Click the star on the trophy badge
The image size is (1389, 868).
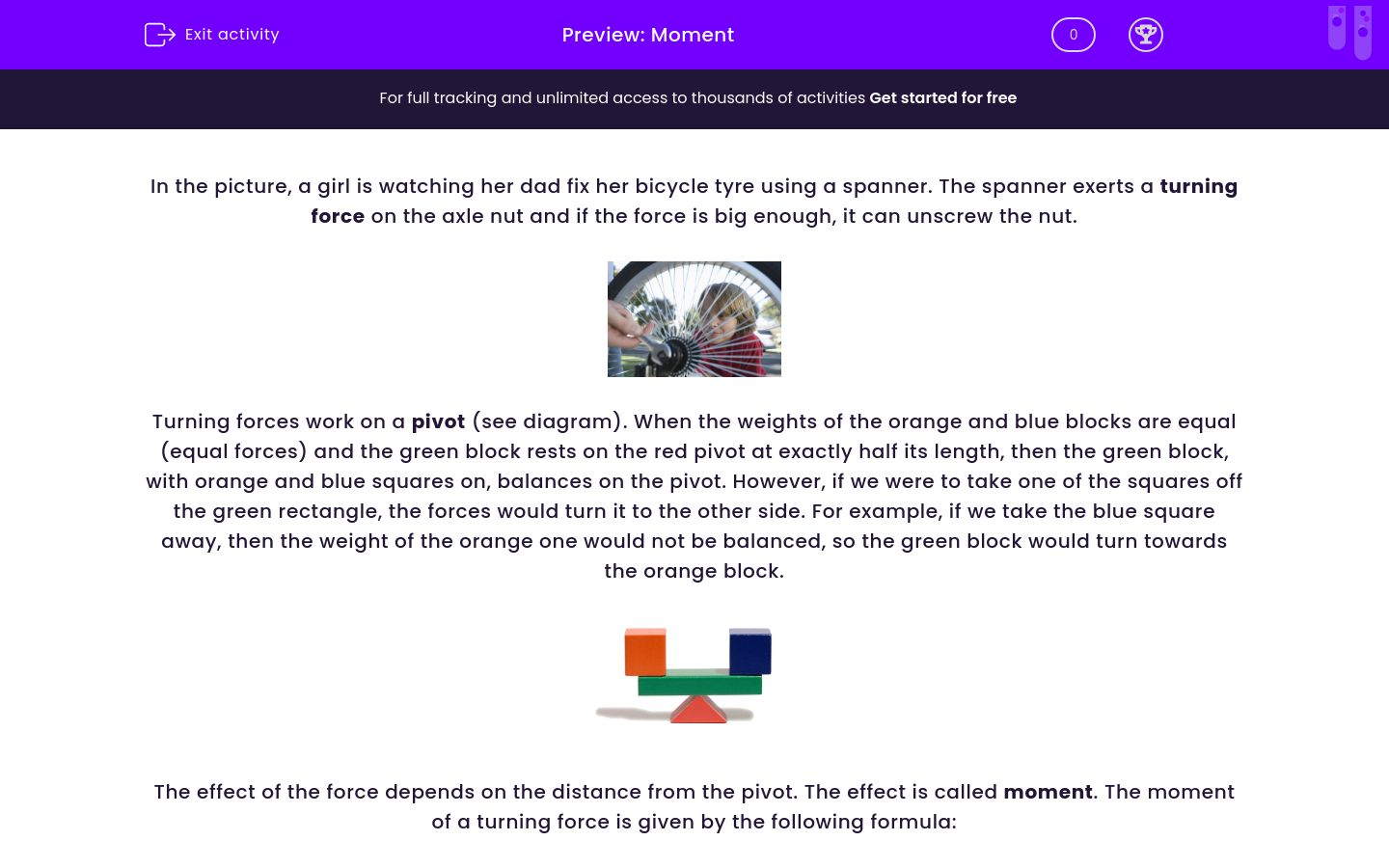click(1146, 29)
